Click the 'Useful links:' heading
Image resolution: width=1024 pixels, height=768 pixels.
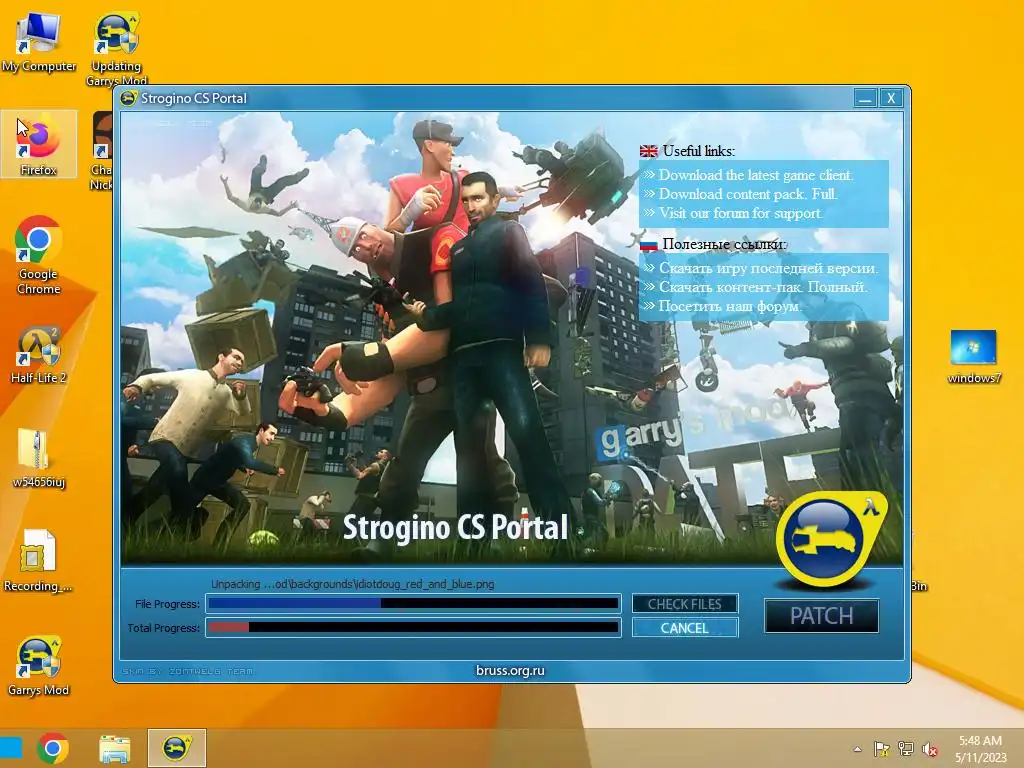click(699, 151)
